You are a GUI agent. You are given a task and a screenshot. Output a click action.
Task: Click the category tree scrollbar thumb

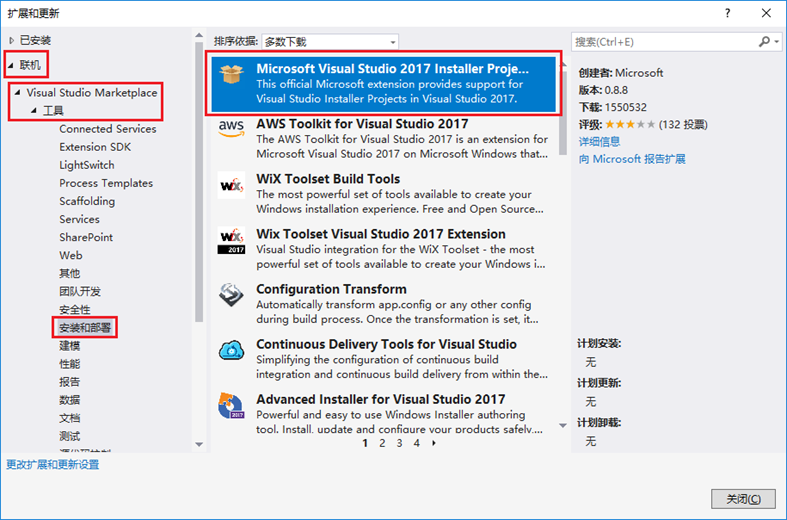click(x=199, y=182)
